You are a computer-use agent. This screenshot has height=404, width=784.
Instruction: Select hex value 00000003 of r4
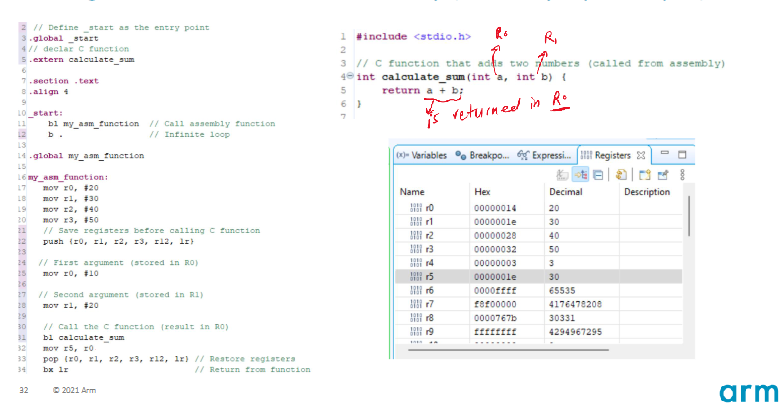495,263
